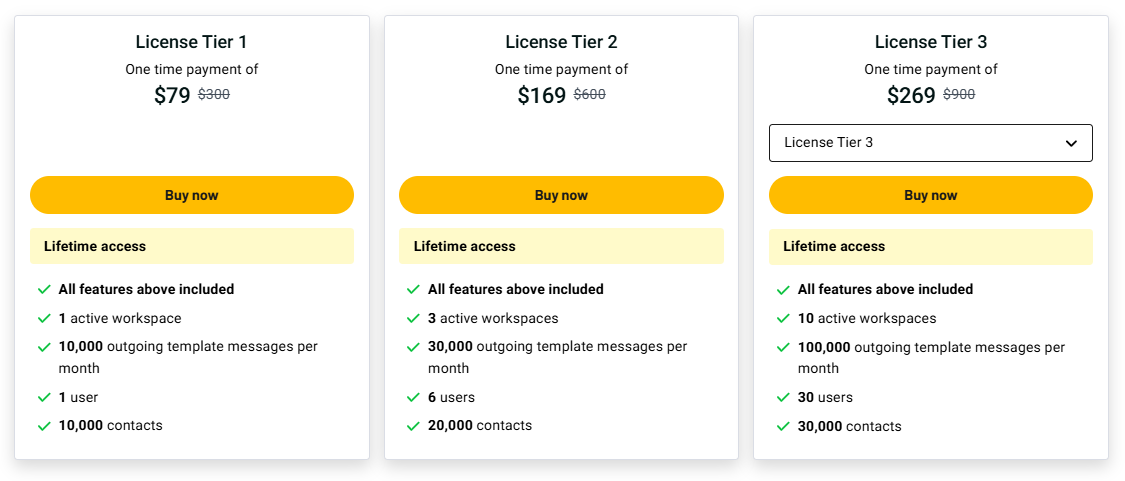This screenshot has height=481, width=1125.
Task: Click checkmark beside '3 active workspaces'
Action: [x=413, y=318]
